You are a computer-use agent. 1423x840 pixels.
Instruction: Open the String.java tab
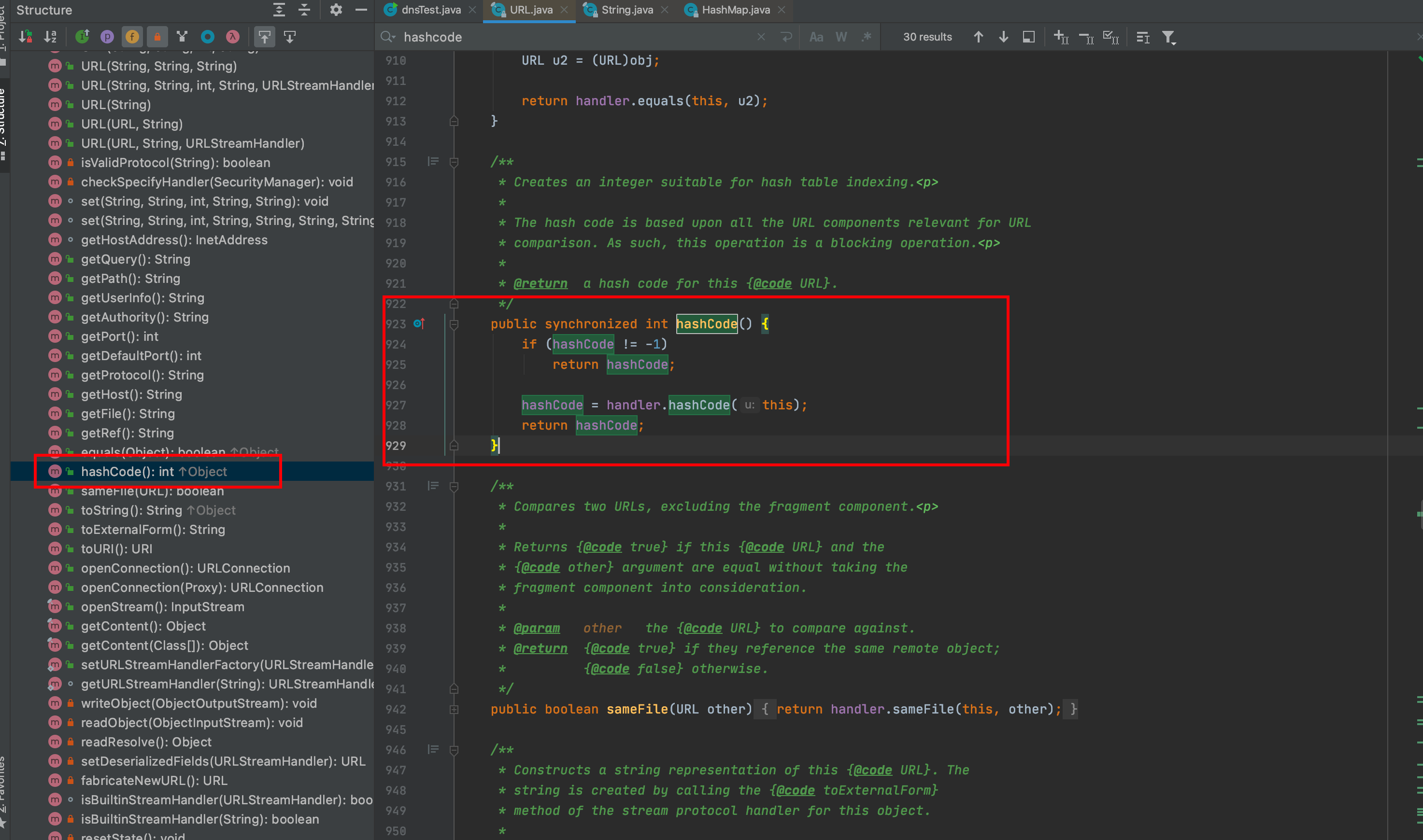click(627, 10)
